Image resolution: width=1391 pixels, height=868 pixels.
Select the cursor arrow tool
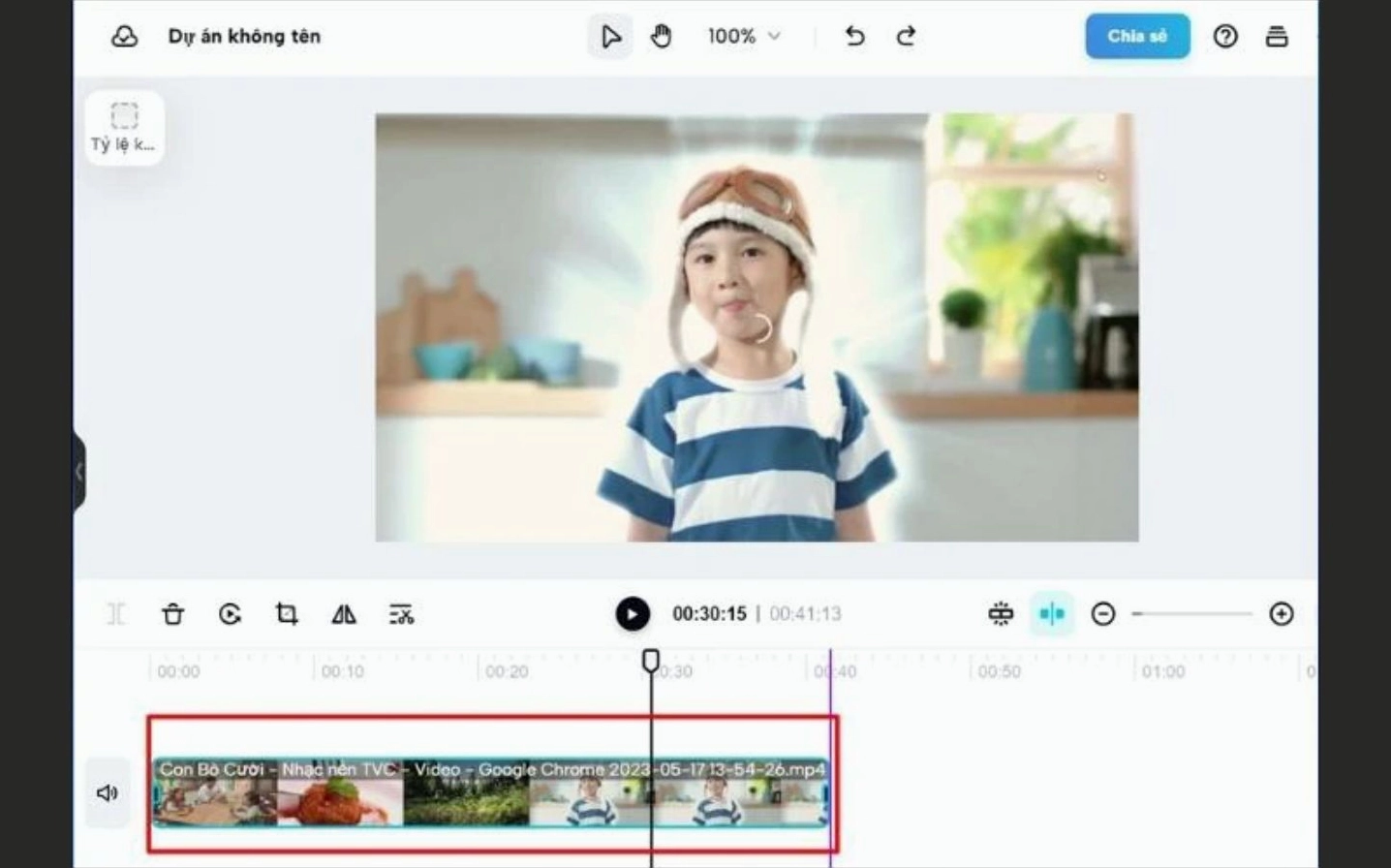[610, 36]
